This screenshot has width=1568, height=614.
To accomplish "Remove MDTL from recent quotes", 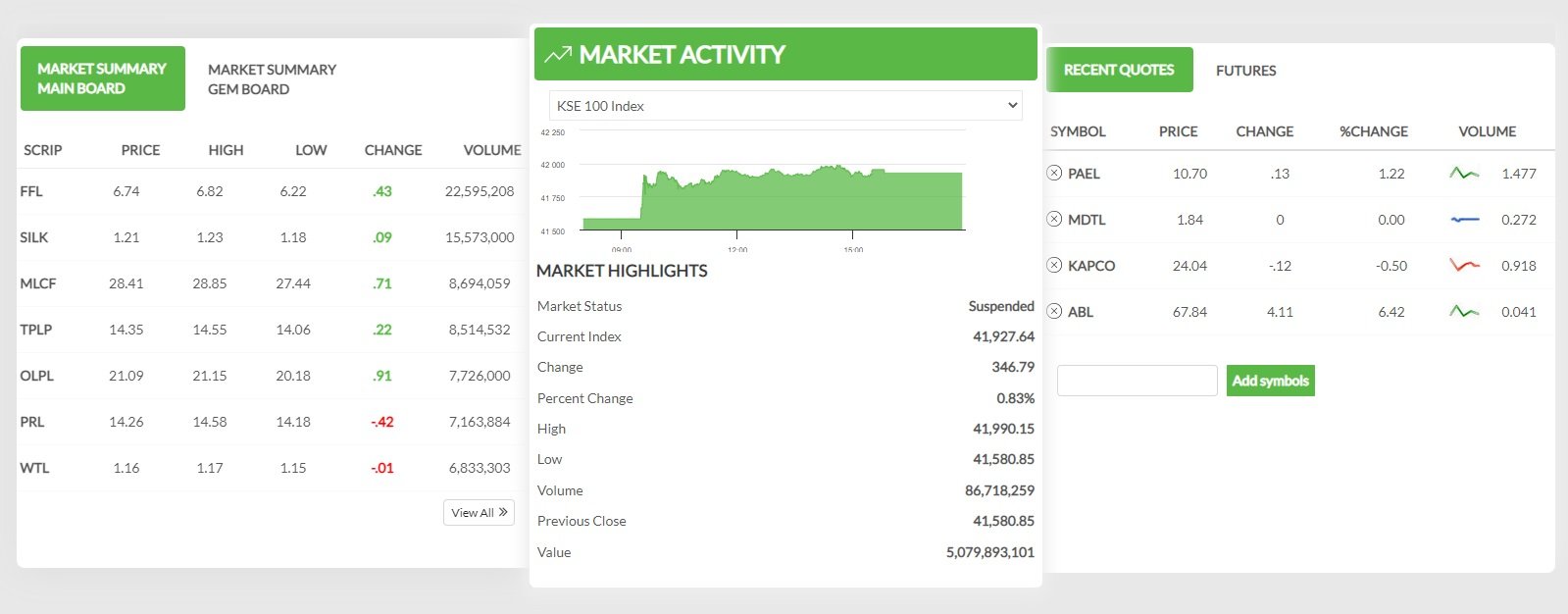I will (x=1054, y=220).
